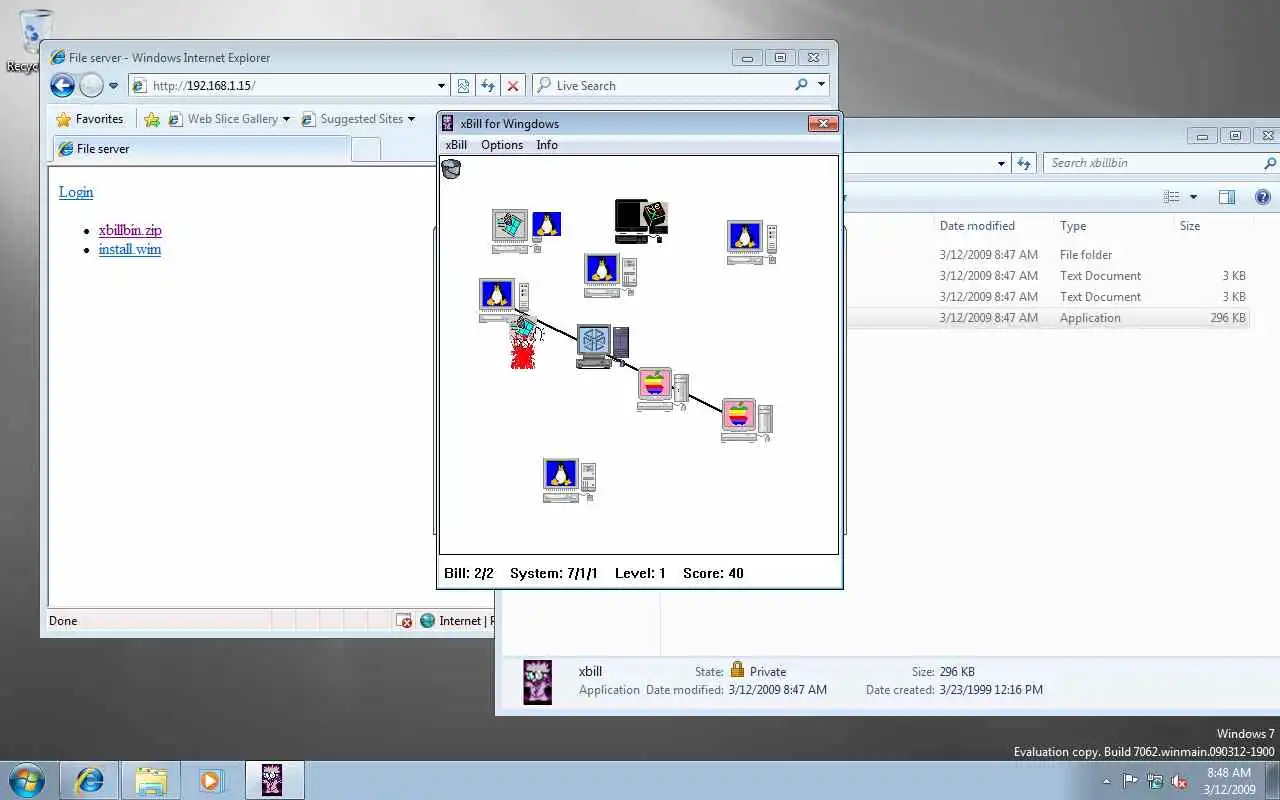Click the red Stop button in Internet Explorer
1280x800 pixels.
pos(513,86)
